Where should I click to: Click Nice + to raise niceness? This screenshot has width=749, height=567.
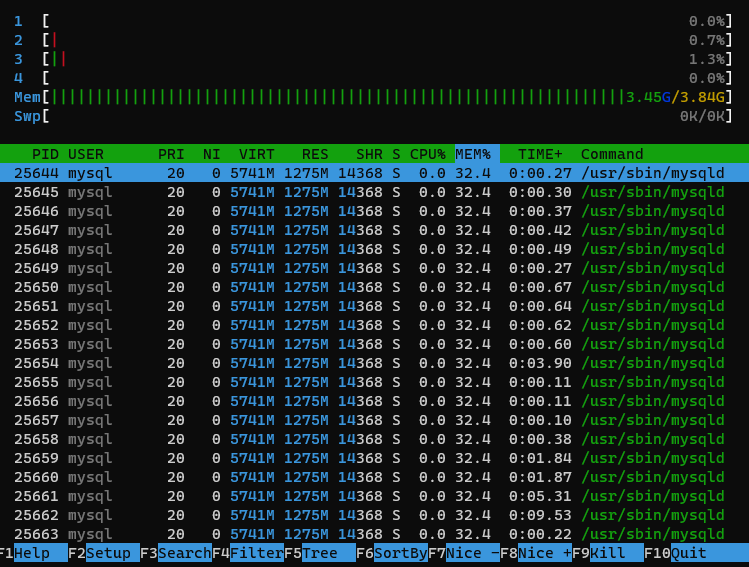click(x=545, y=553)
